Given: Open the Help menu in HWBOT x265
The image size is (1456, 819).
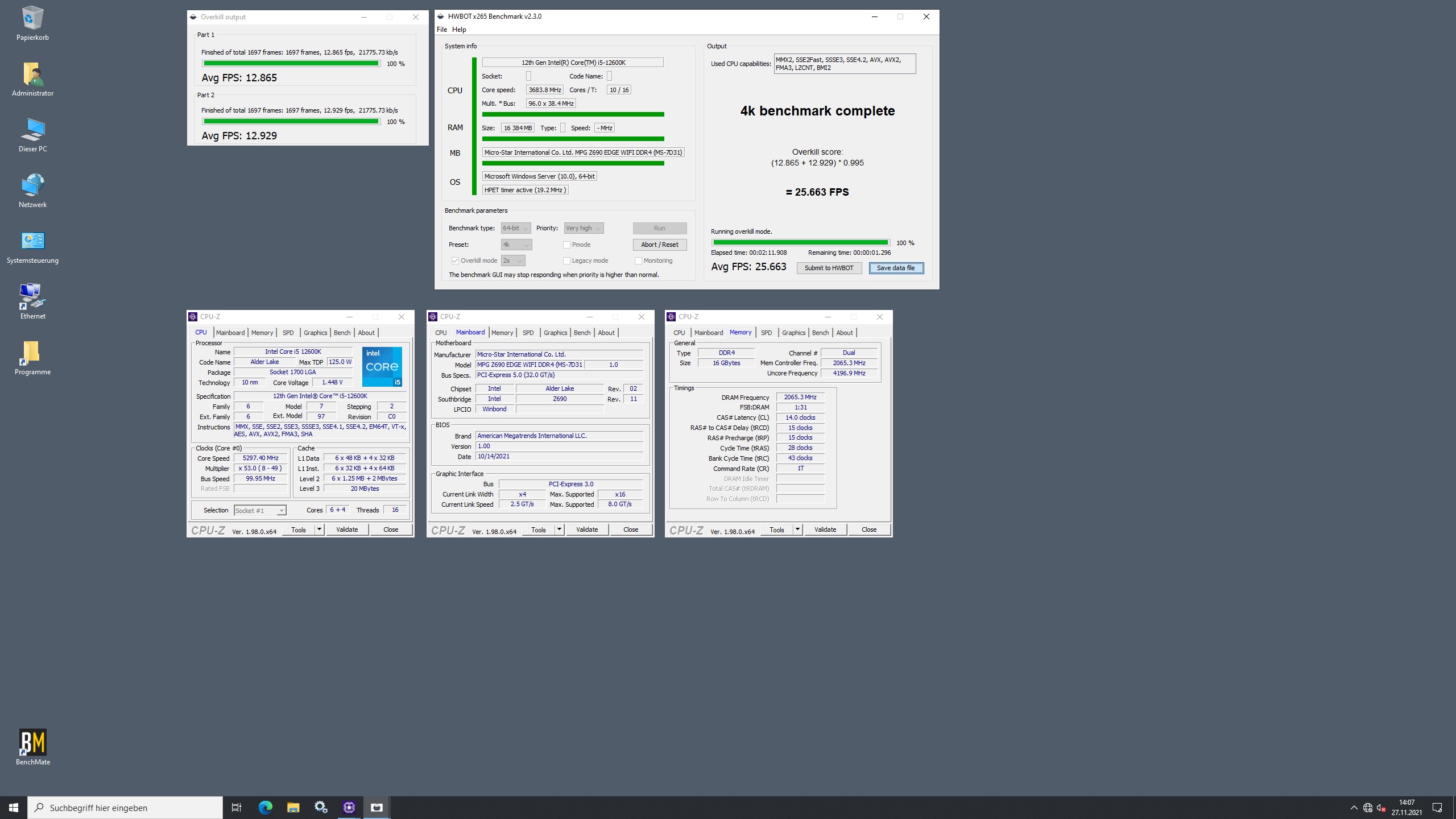Looking at the screenshot, I should (x=459, y=30).
